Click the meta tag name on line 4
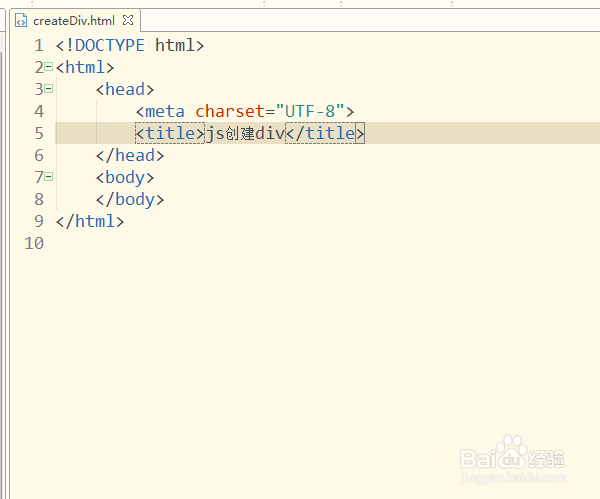The image size is (600, 499). click(165, 111)
